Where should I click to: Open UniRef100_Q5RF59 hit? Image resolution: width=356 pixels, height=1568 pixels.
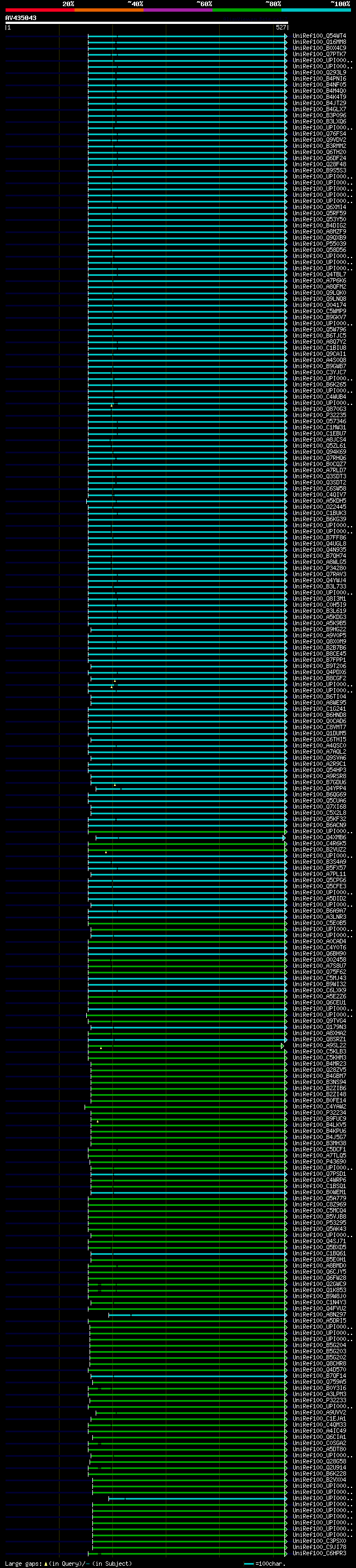319,213
